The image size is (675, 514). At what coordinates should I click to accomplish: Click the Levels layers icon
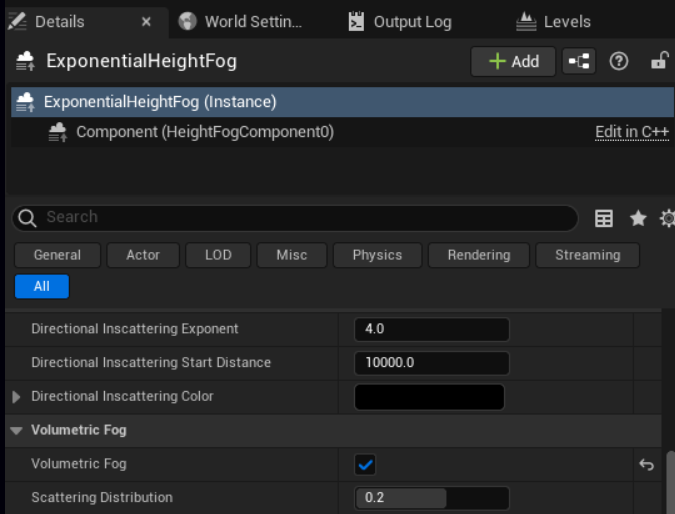[526, 22]
